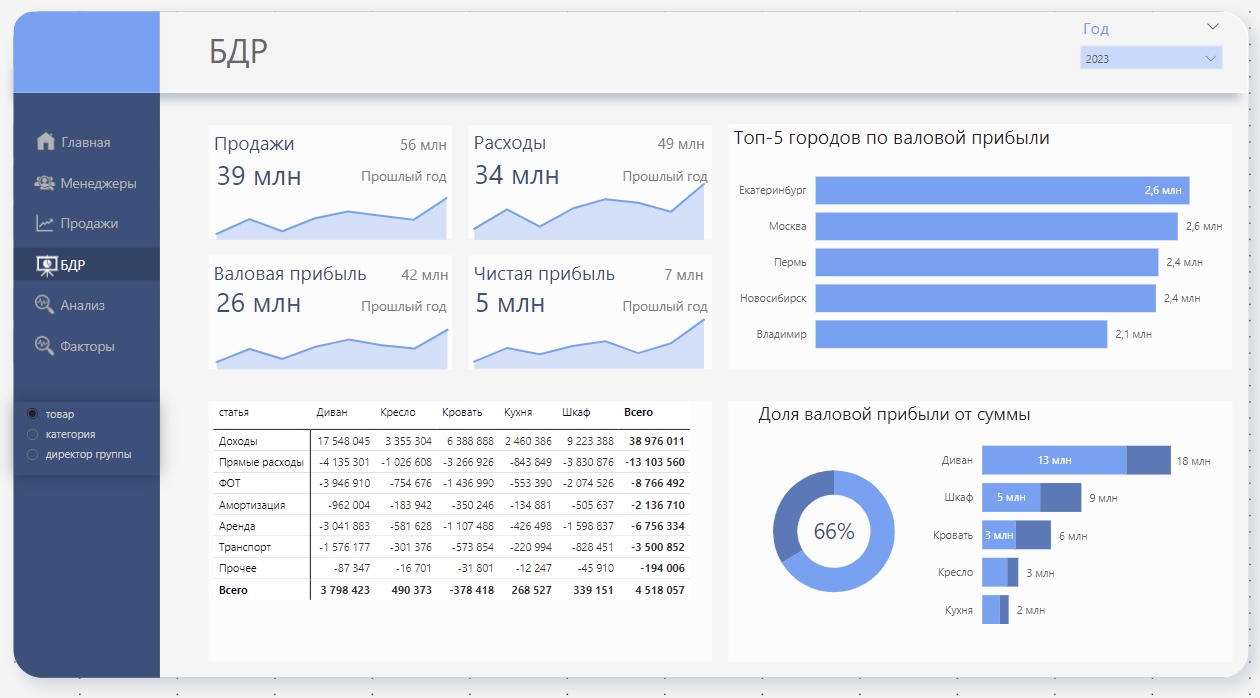Sort table by Кровать column header
Image resolution: width=1260 pixels, height=698 pixels.
pyautogui.click(x=462, y=412)
